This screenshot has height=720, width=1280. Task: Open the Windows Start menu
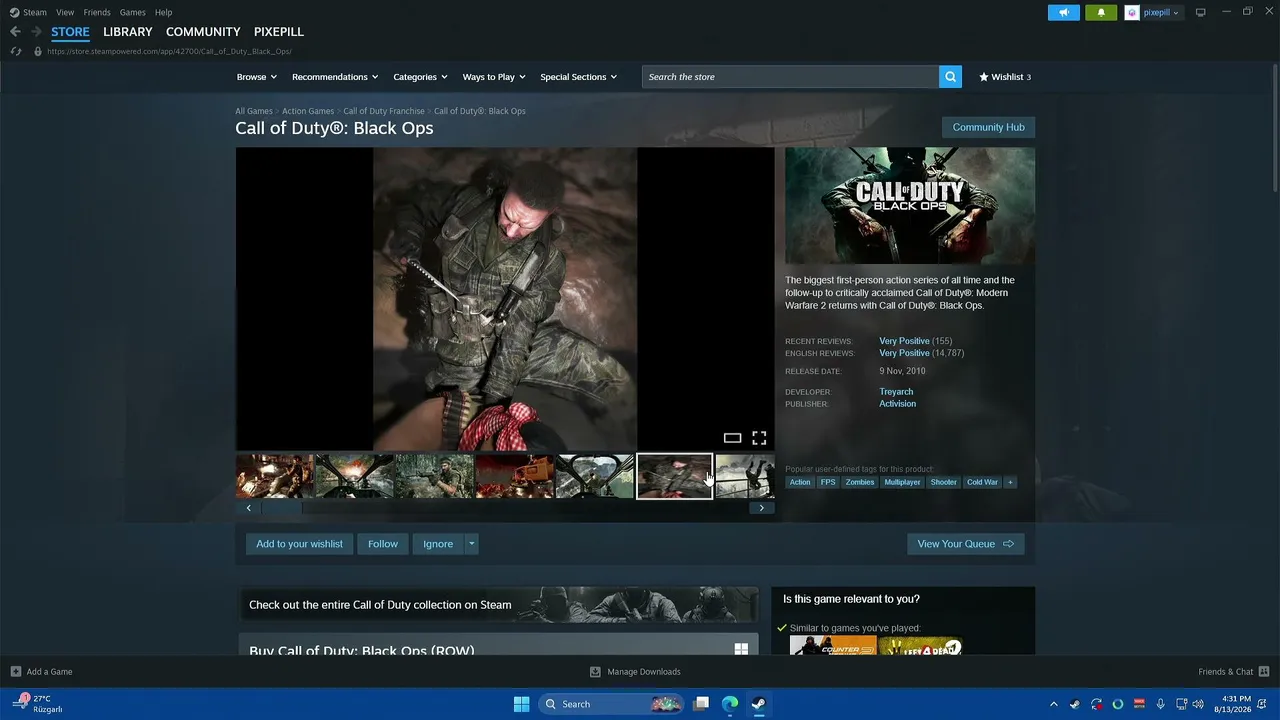[521, 704]
